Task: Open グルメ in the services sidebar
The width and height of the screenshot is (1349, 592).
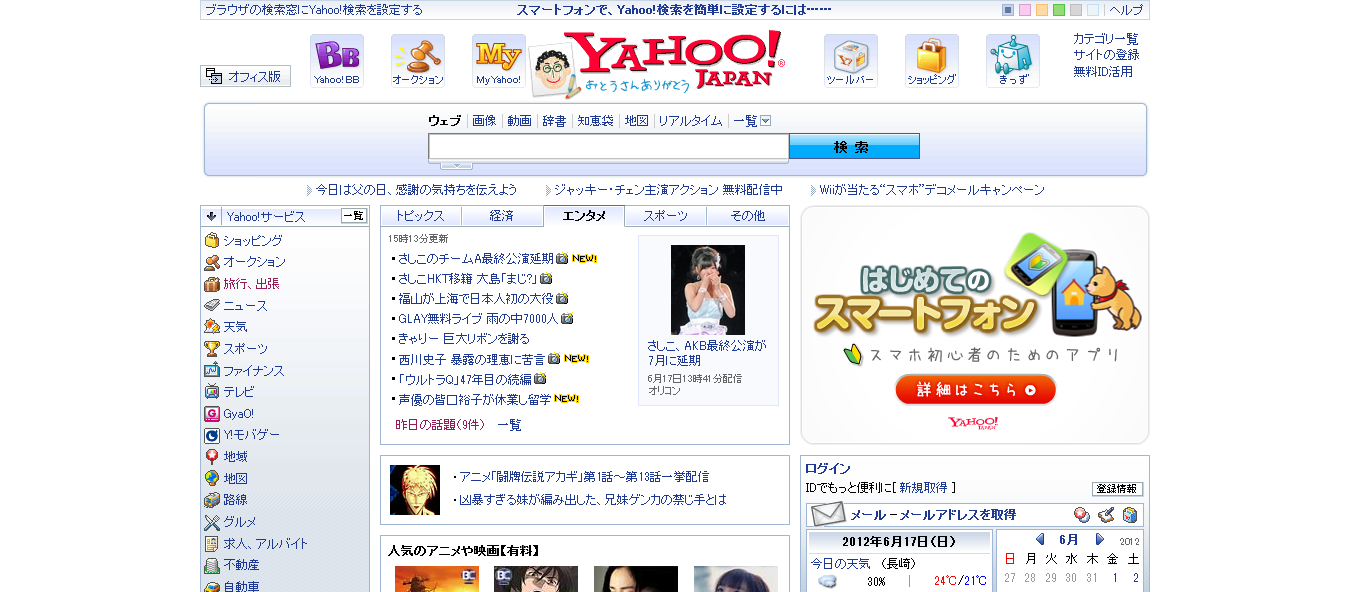Action: (x=239, y=522)
